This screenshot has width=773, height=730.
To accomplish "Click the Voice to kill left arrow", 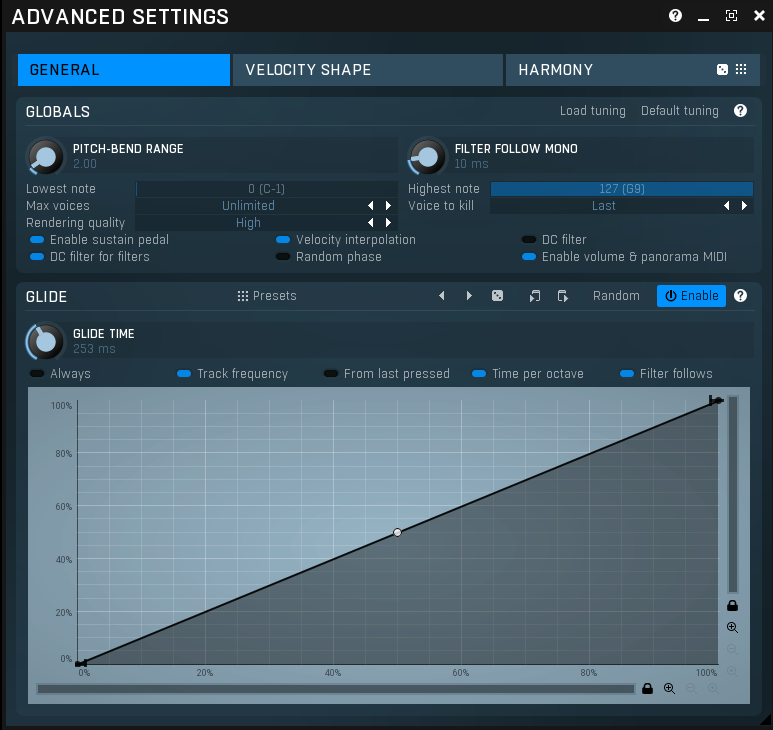I will coord(727,206).
